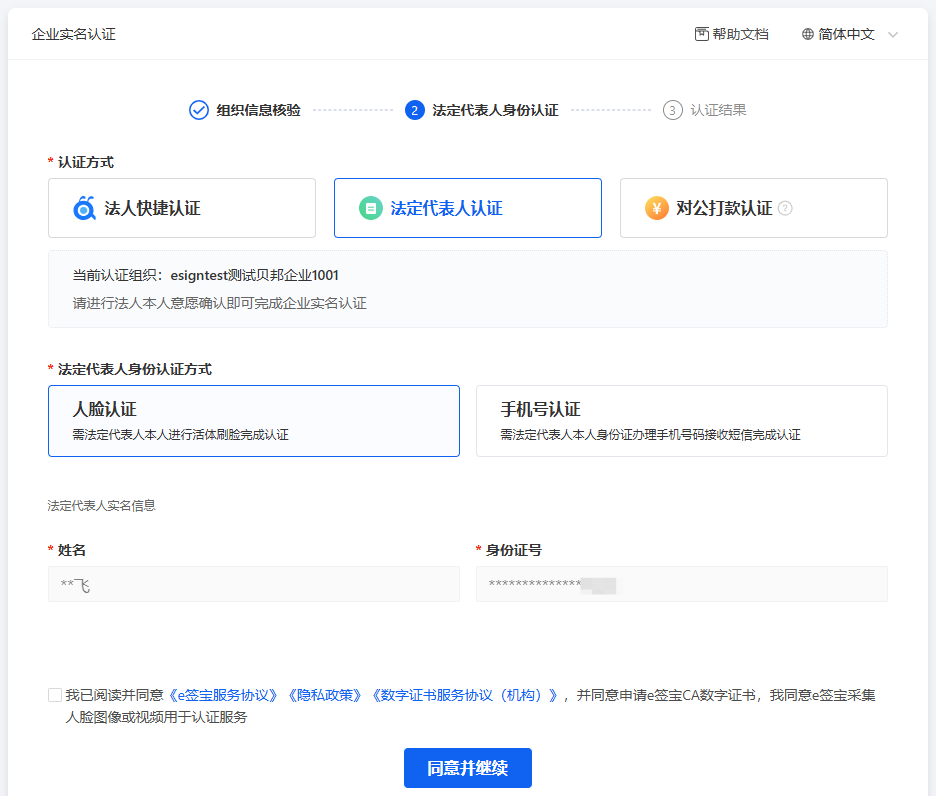Click the question mark help icon beside 对公打款认证
The height and width of the screenshot is (796, 936).
point(785,209)
